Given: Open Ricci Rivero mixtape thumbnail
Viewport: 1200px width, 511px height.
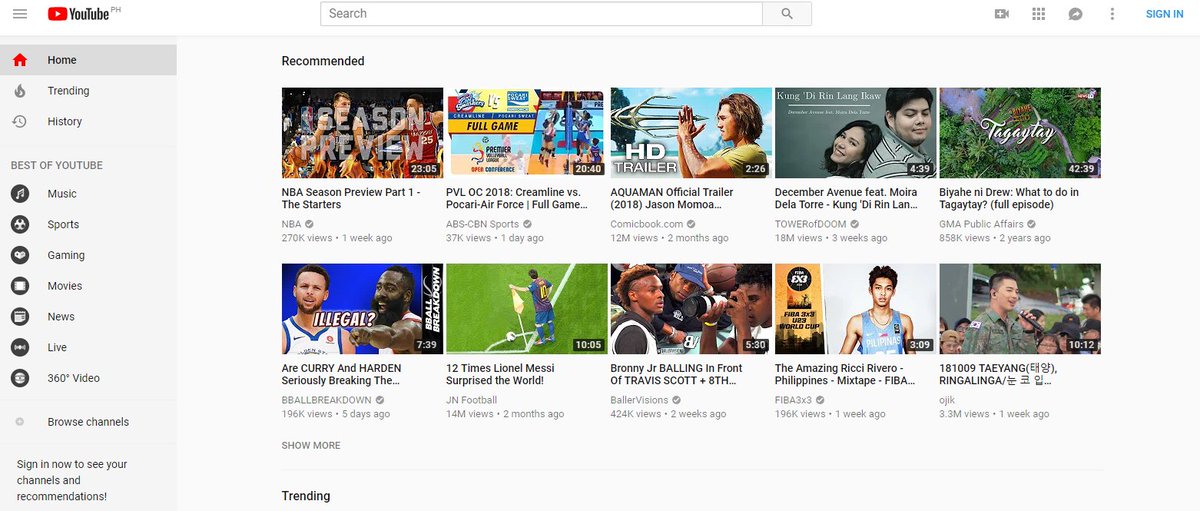Looking at the screenshot, I should (856, 309).
